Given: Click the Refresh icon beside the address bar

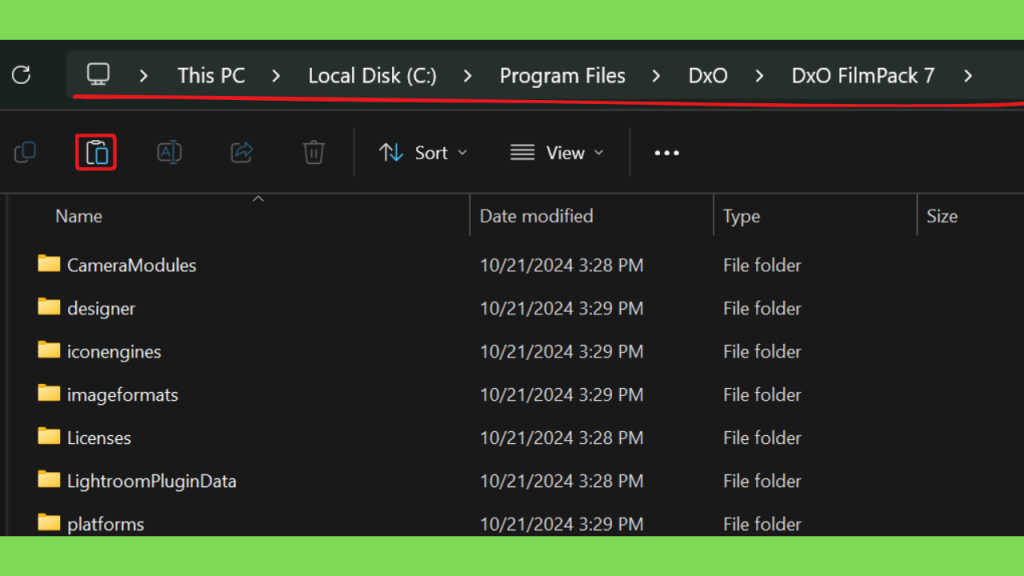Looking at the screenshot, I should point(22,75).
